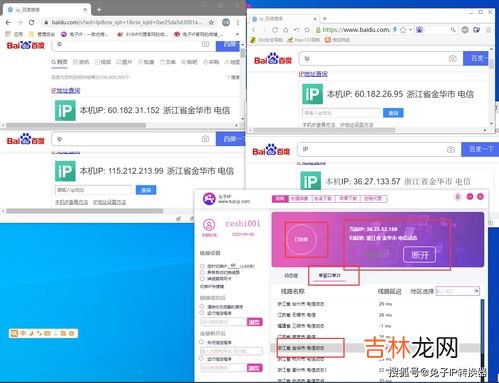
Task: Expand the dropdown arrow next to the 360 address star
Action: (410, 30)
